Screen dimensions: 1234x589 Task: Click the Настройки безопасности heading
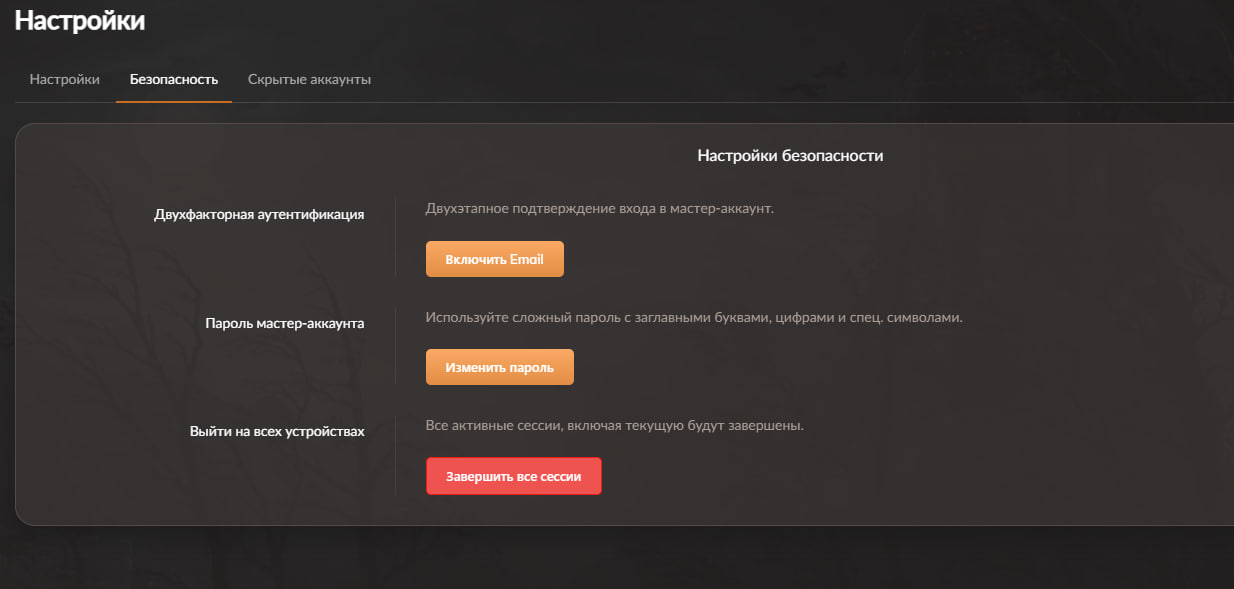click(790, 156)
